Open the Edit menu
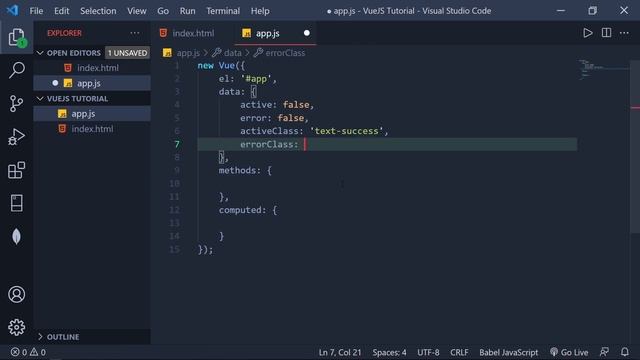This screenshot has height=360, width=640. tap(62, 11)
